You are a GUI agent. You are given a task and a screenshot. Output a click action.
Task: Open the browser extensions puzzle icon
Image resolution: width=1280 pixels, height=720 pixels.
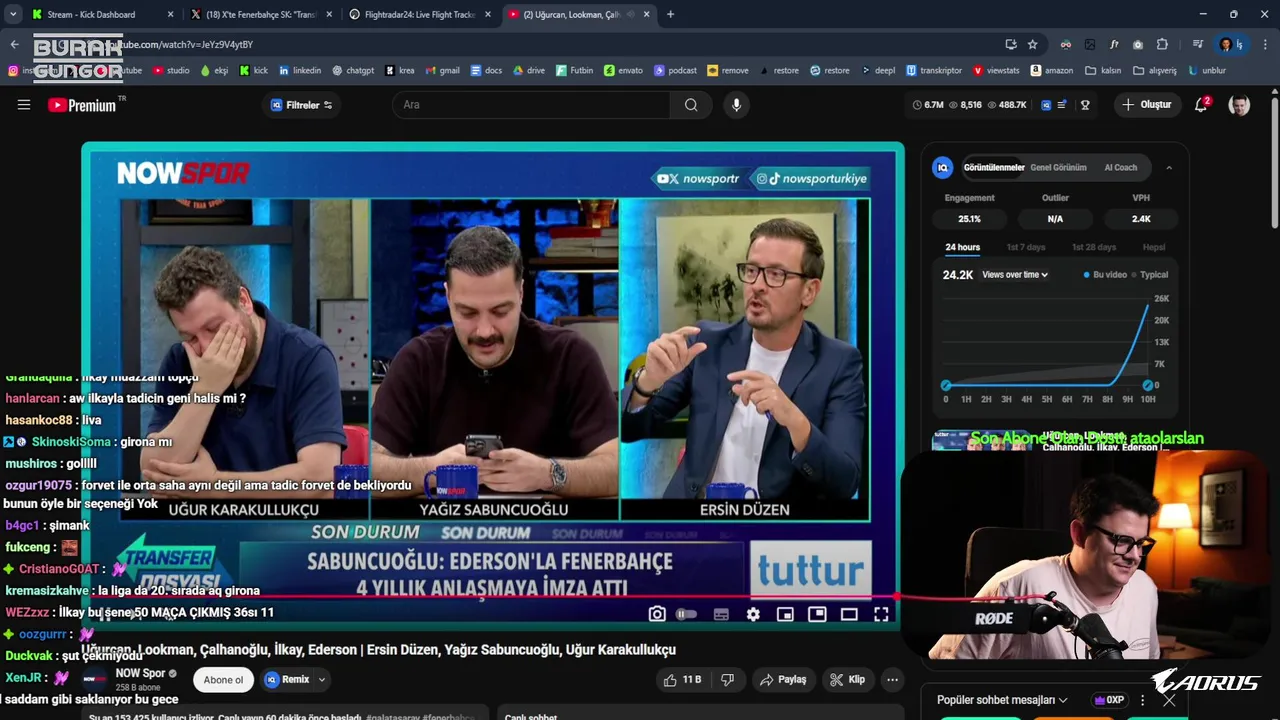[x=1162, y=44]
